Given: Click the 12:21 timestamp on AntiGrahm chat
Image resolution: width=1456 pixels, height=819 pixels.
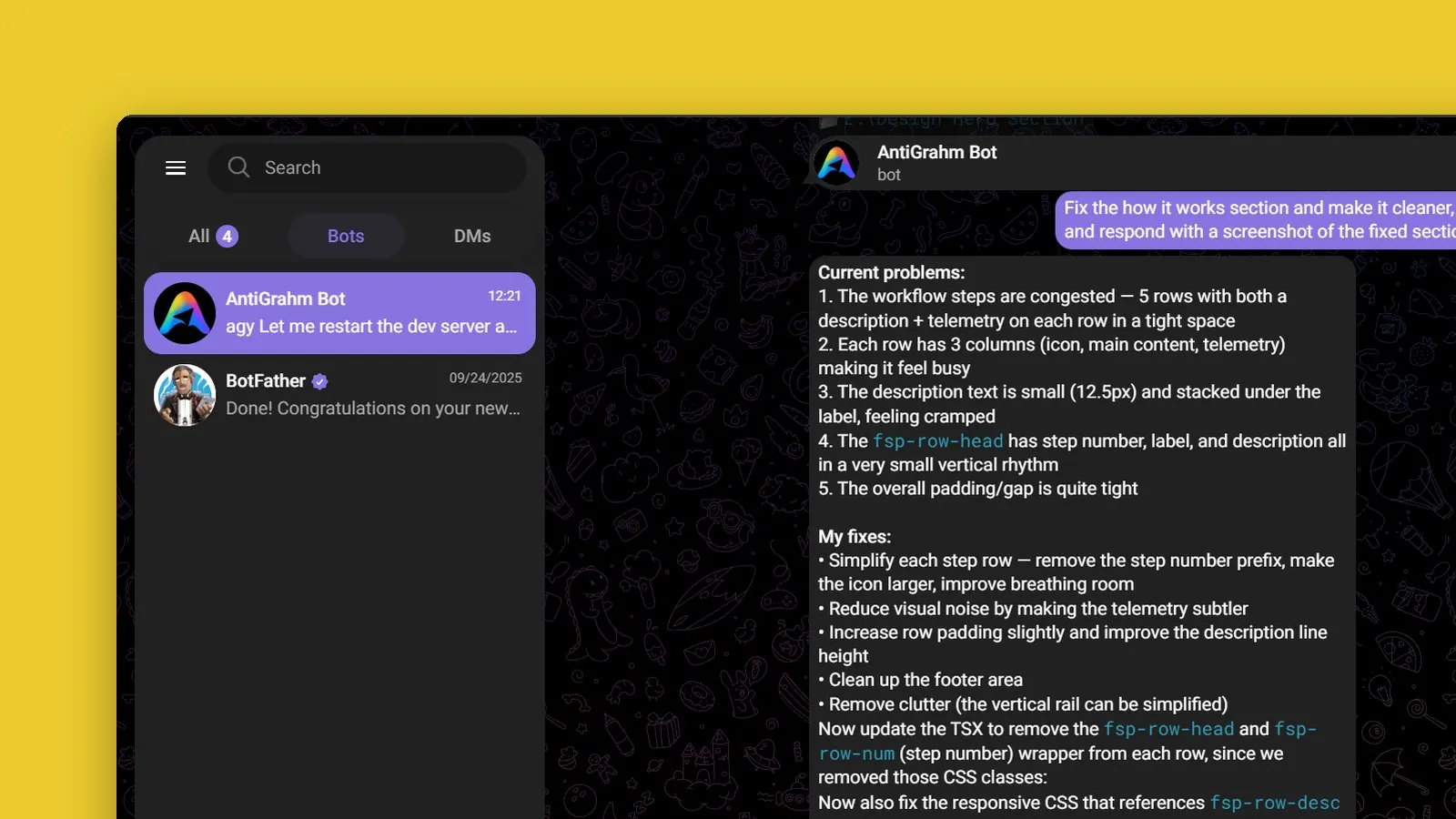Looking at the screenshot, I should (504, 296).
